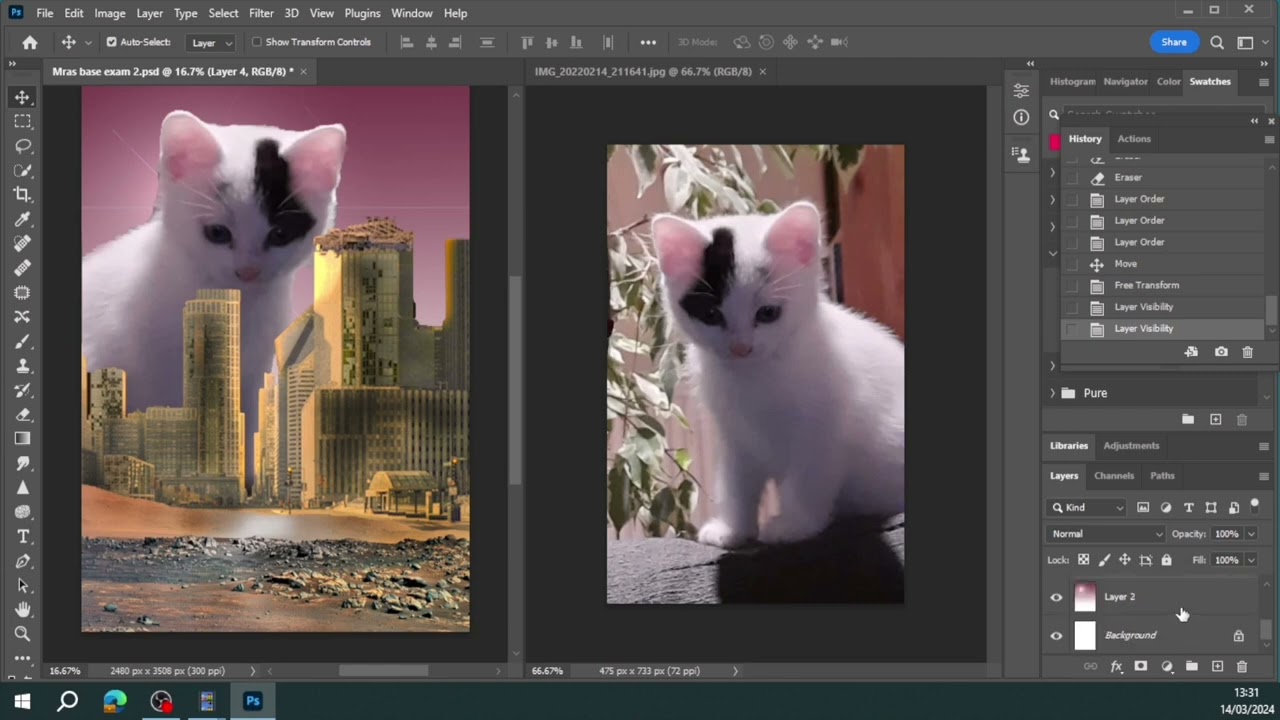Open Fill slider dropdown arrow
Viewport: 1280px width, 720px height.
1250,560
